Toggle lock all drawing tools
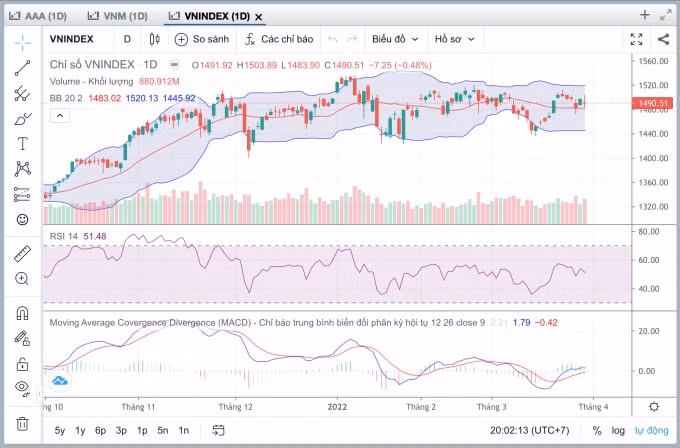 pyautogui.click(x=22, y=364)
